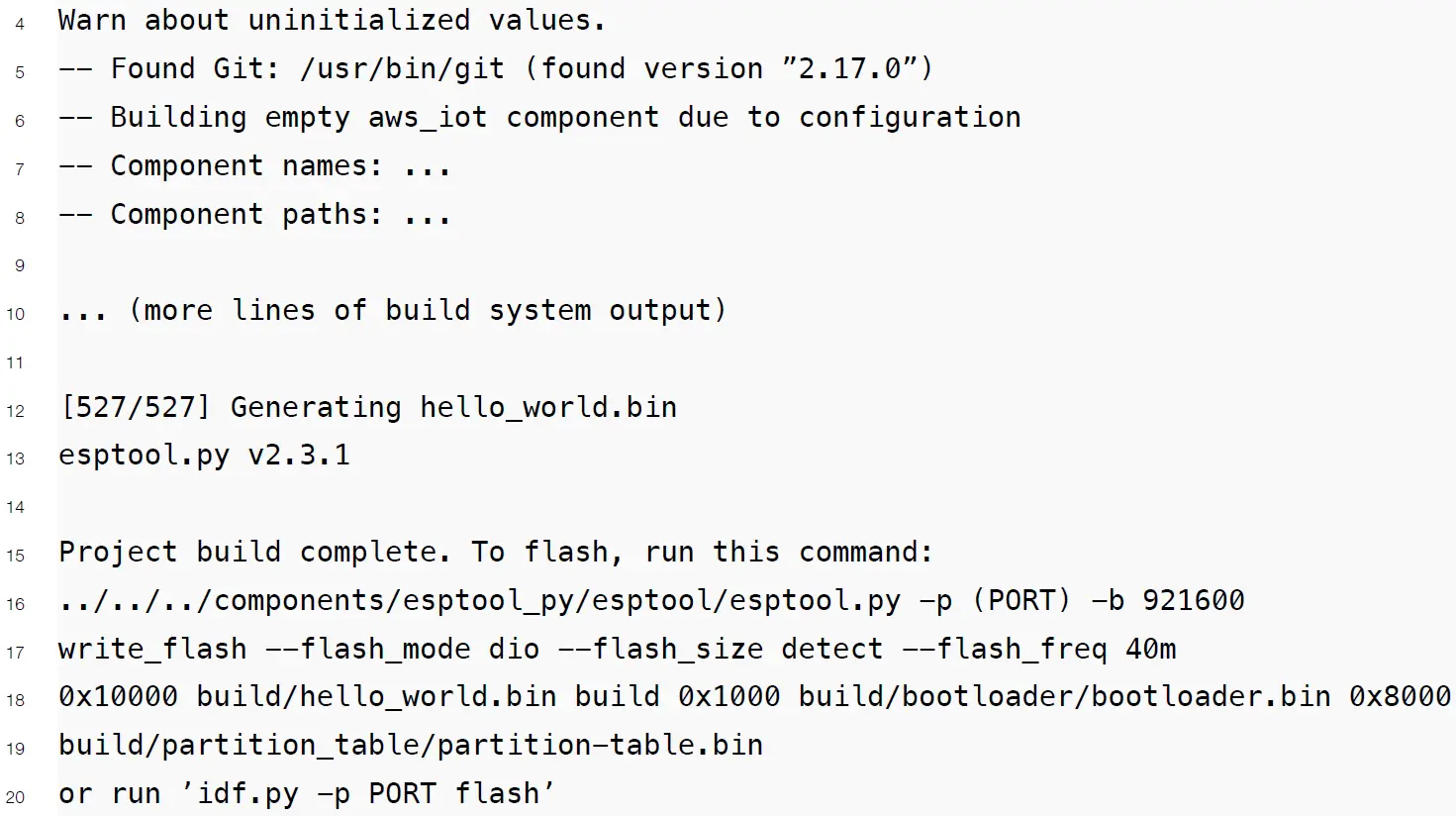This screenshot has height=816, width=1456.
Task: Click the 'esptool.py v2.3.1' line
Action: pos(204,456)
